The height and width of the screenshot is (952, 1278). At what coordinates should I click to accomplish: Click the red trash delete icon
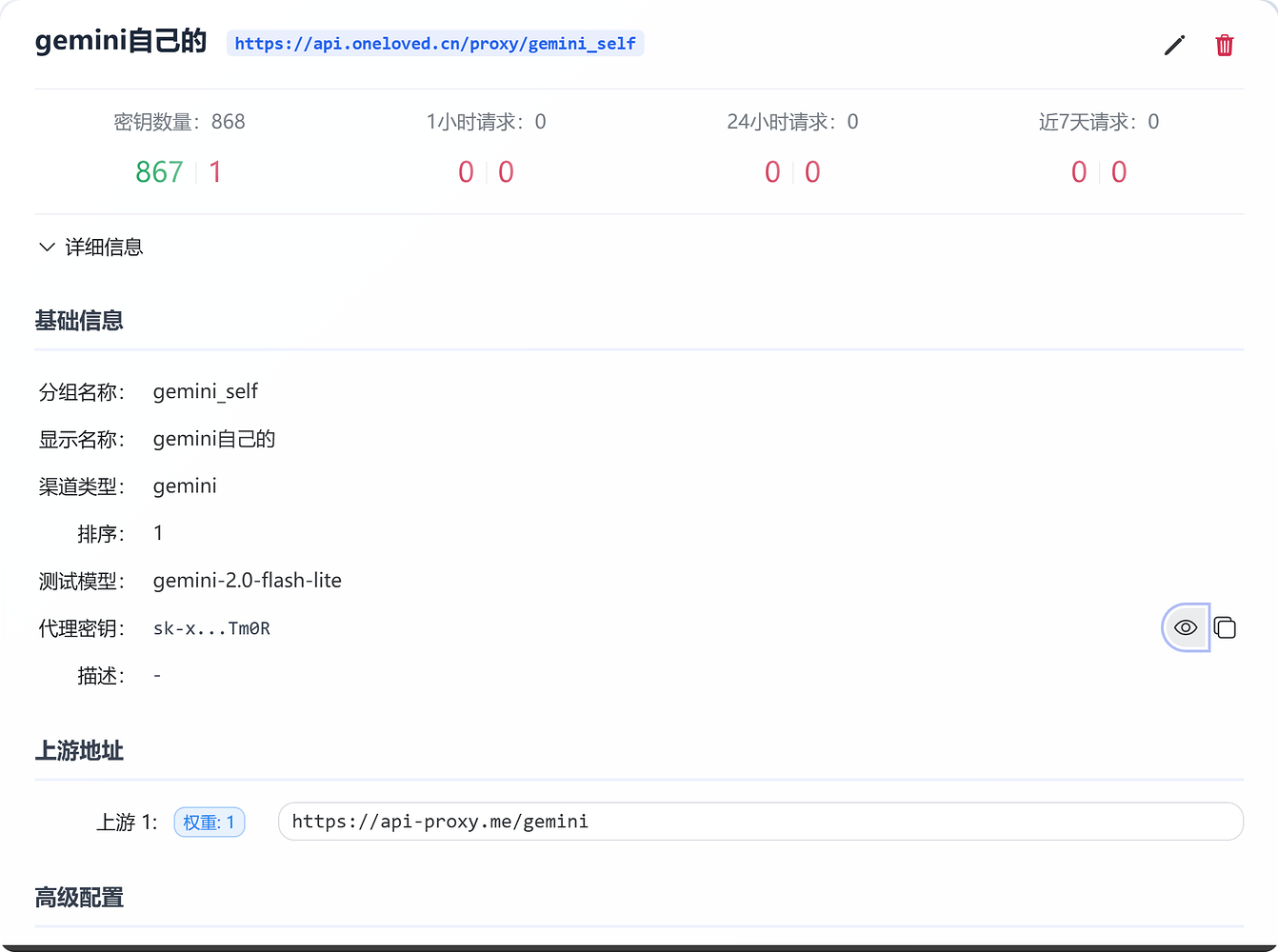pyautogui.click(x=1225, y=45)
